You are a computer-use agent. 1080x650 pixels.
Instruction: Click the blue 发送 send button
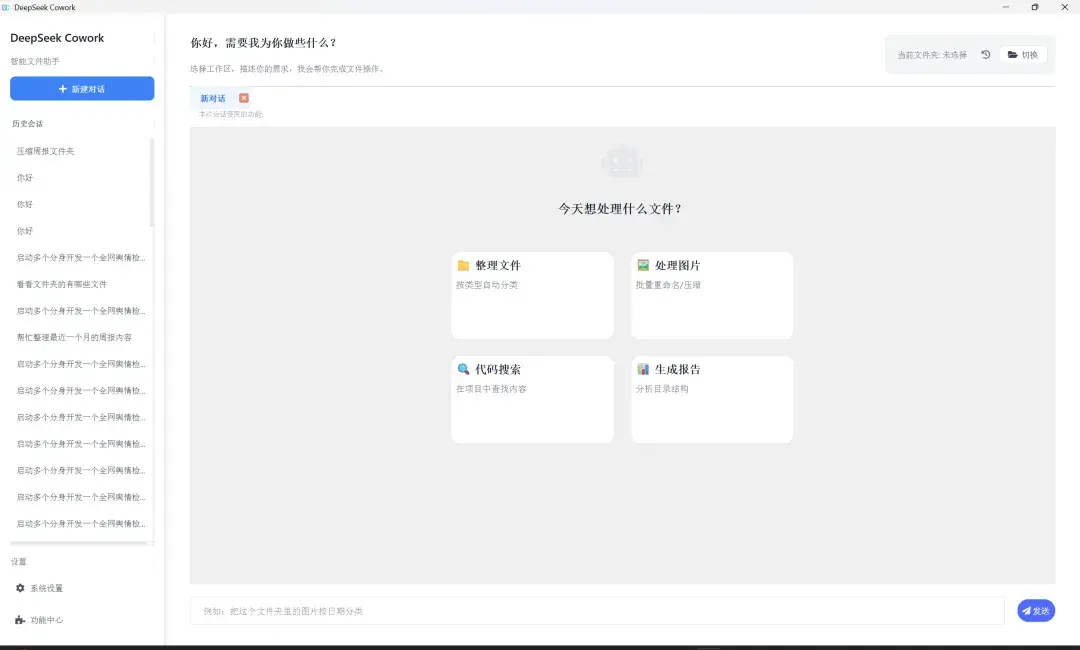(x=1036, y=611)
